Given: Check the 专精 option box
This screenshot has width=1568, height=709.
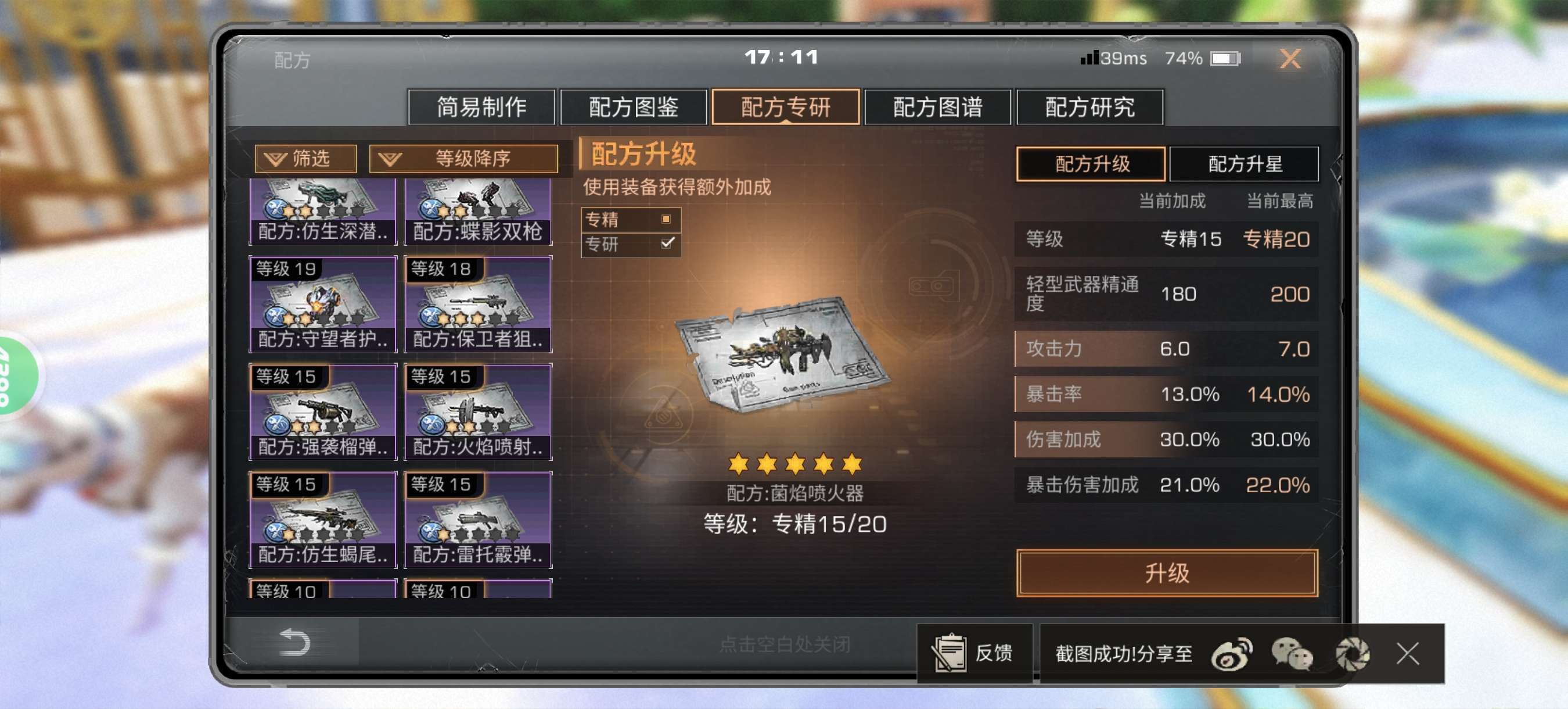Looking at the screenshot, I should (x=666, y=219).
